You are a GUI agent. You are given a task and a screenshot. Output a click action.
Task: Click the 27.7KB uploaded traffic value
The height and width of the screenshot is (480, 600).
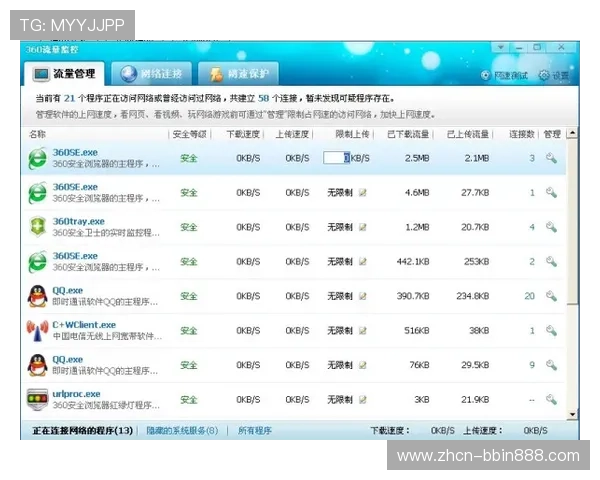pos(475,193)
